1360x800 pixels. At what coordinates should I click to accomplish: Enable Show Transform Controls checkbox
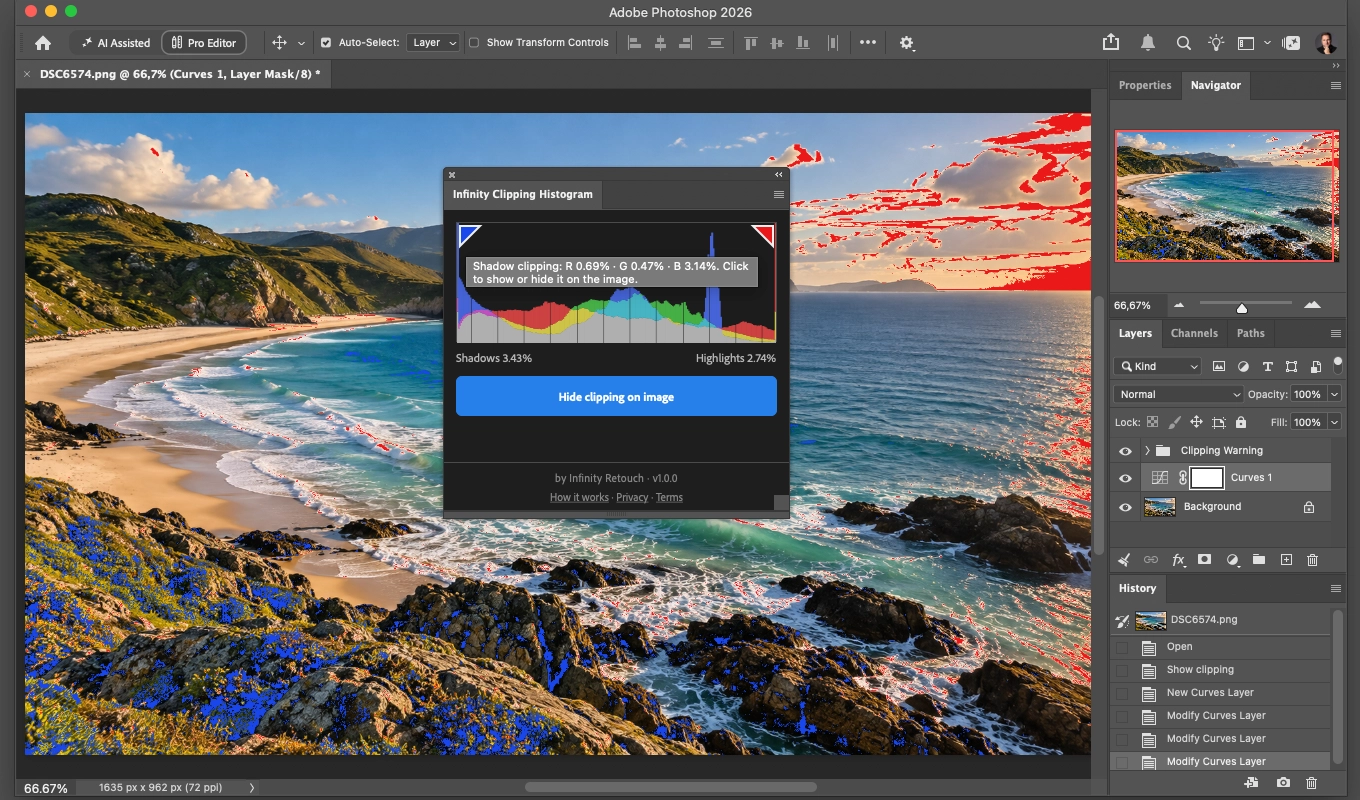pos(474,43)
